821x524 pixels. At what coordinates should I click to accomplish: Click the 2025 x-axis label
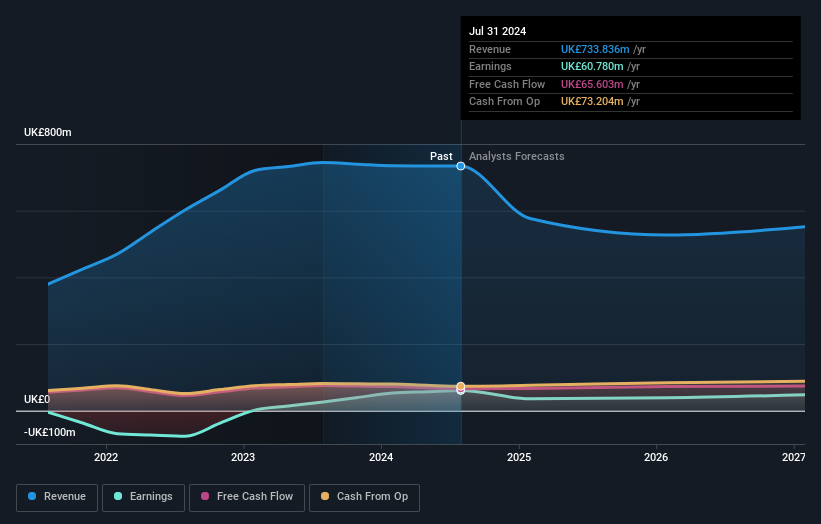tap(519, 458)
